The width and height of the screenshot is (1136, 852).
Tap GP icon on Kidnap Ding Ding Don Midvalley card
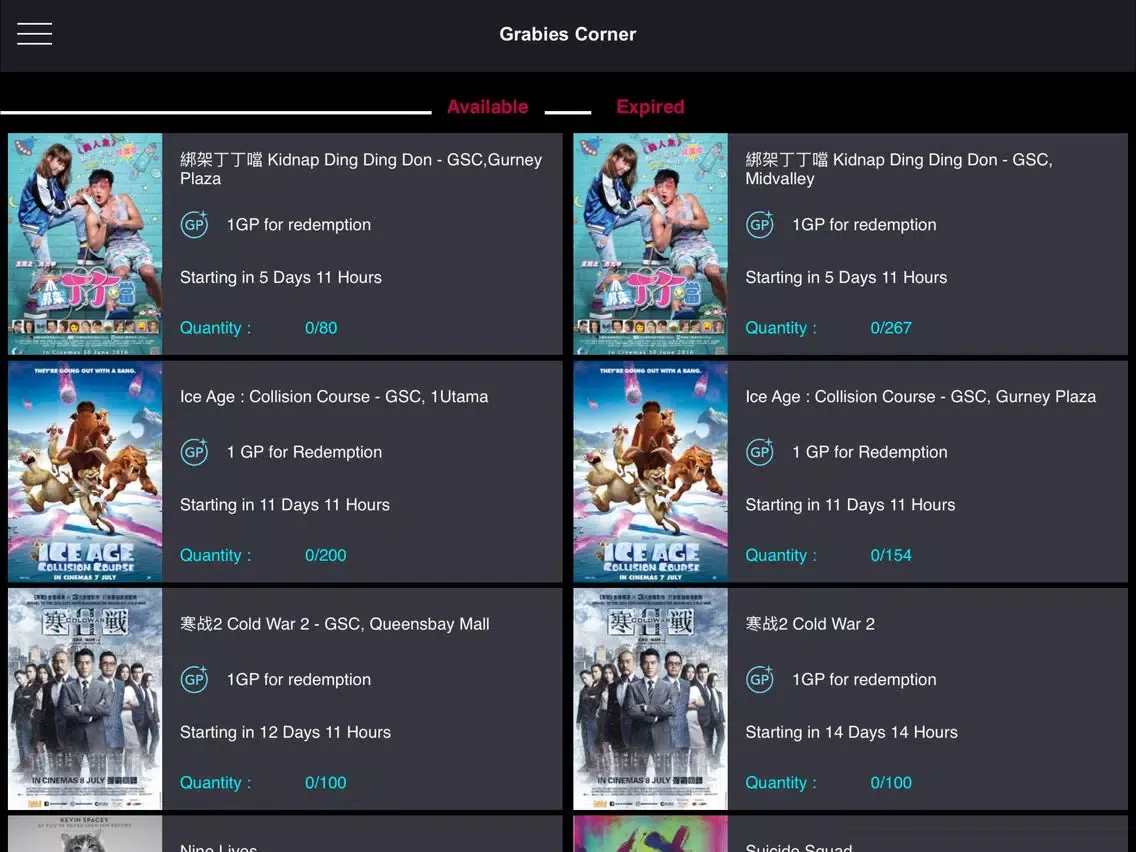(759, 225)
